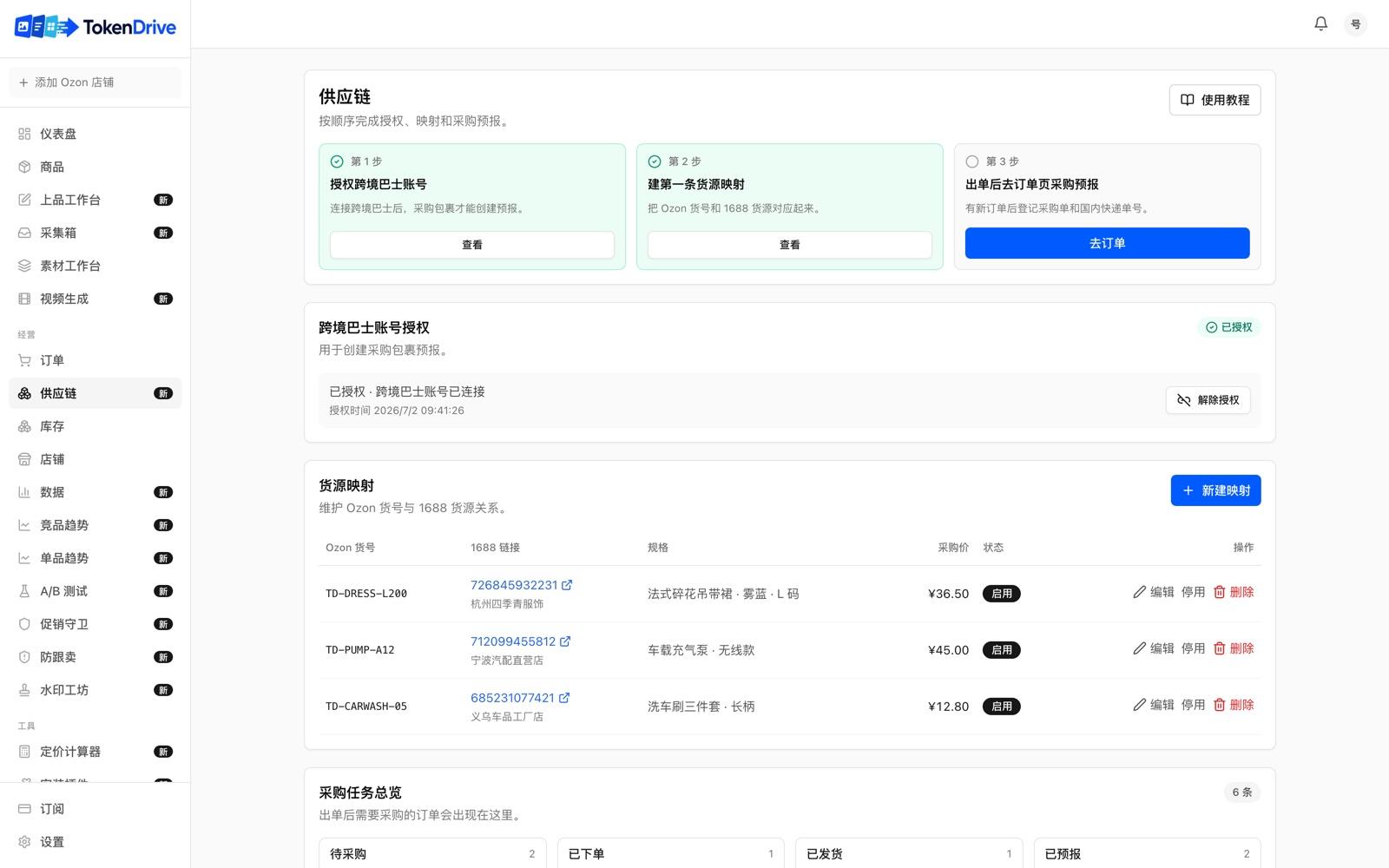
Task: Click the 已授权 status badge
Action: tap(1228, 327)
